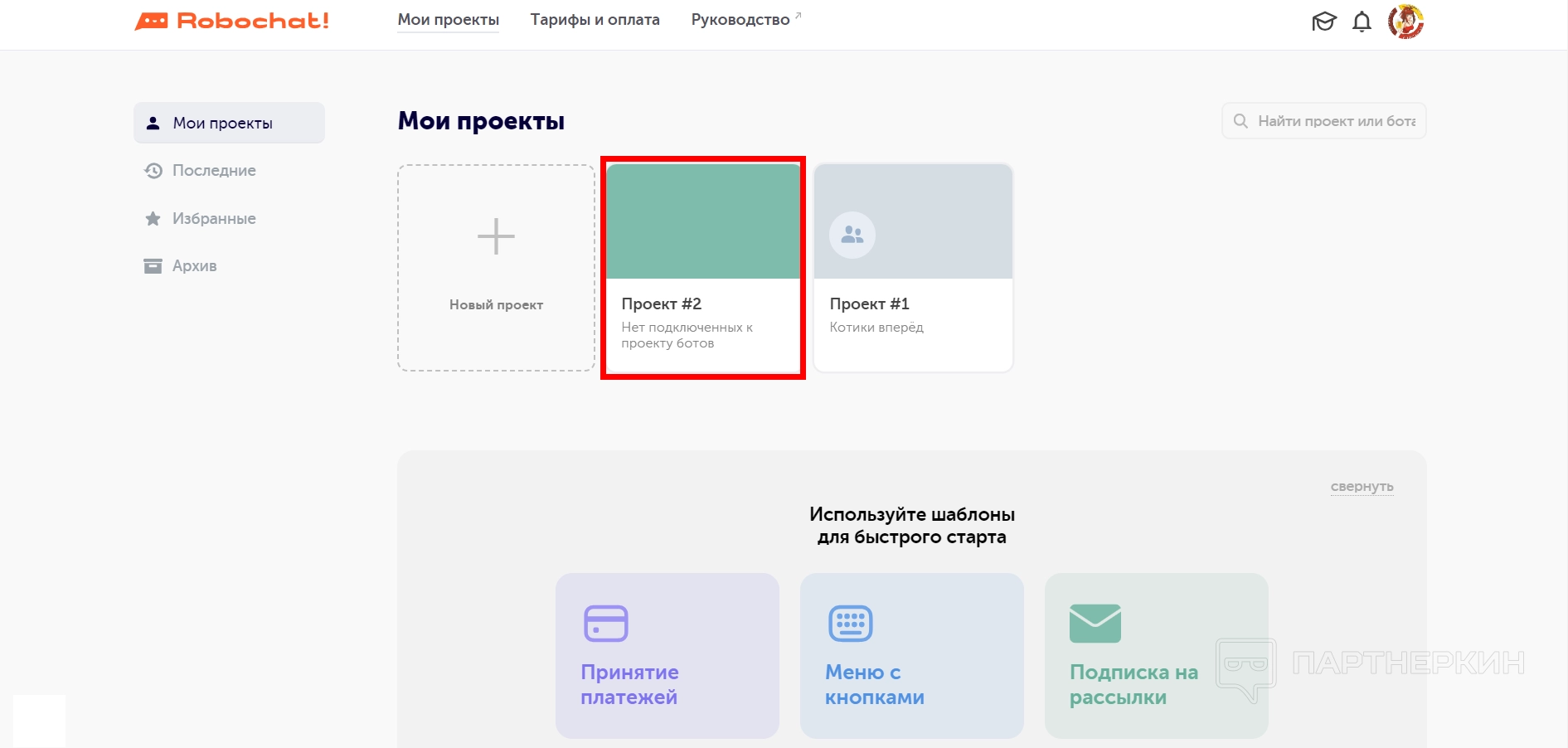Click the envelope subscription icon
This screenshot has width=1568, height=748.
point(1095,624)
